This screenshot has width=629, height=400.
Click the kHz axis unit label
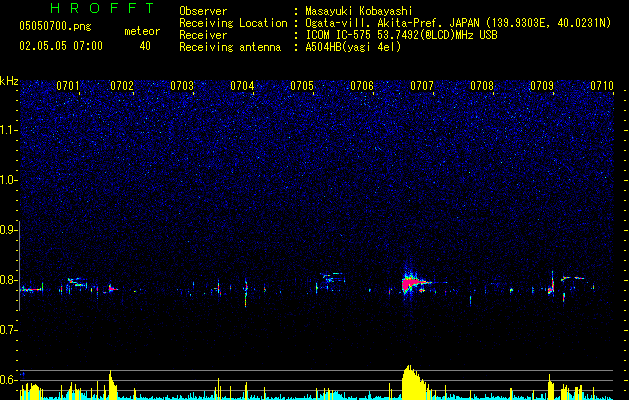(x=9, y=81)
